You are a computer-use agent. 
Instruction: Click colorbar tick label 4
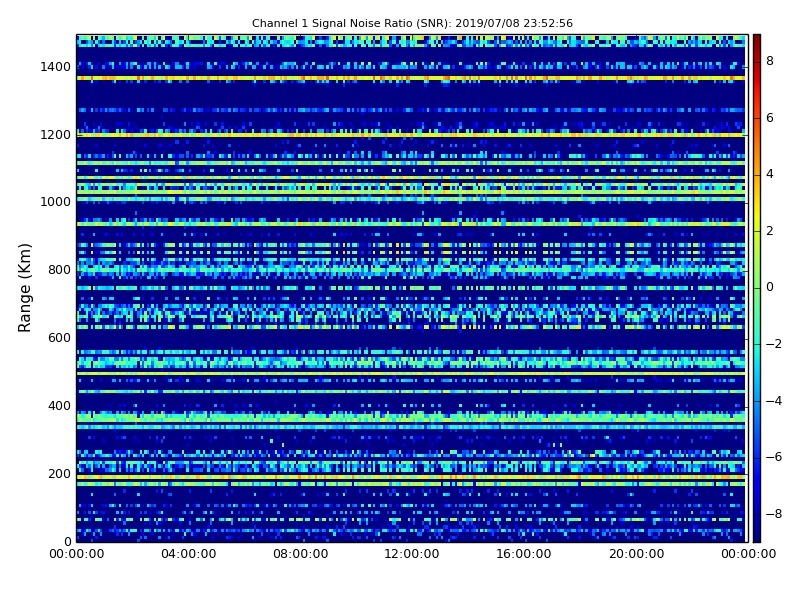(x=770, y=174)
